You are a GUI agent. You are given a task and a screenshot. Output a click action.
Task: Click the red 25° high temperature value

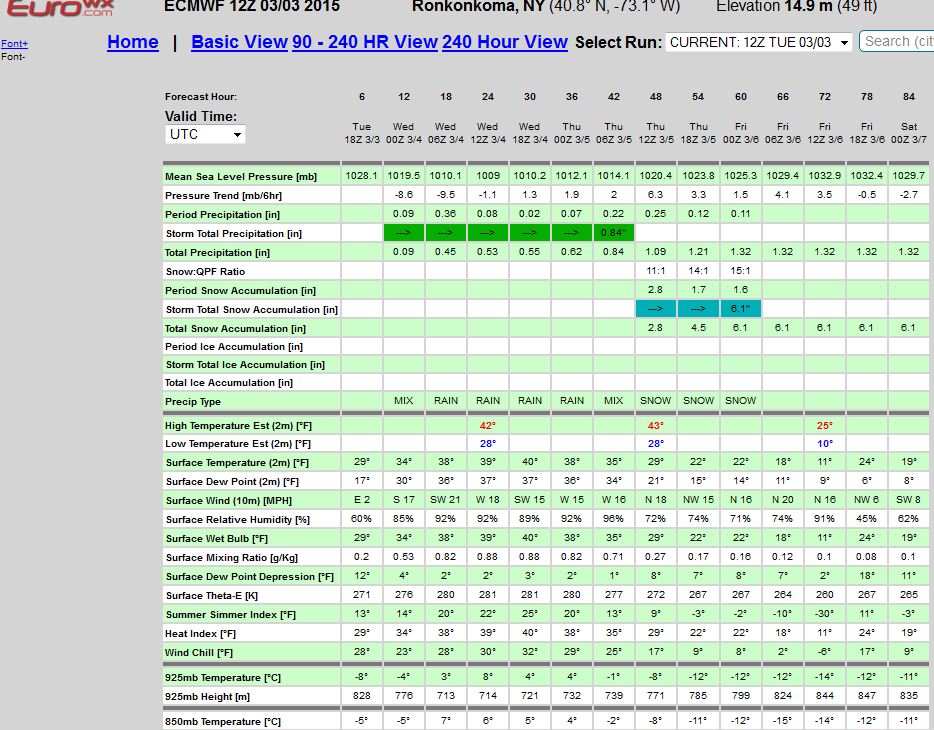click(824, 425)
